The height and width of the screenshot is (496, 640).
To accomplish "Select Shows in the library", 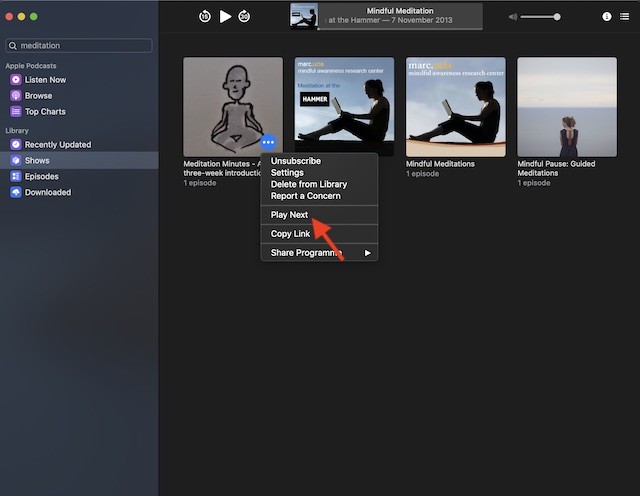I will coord(79,160).
